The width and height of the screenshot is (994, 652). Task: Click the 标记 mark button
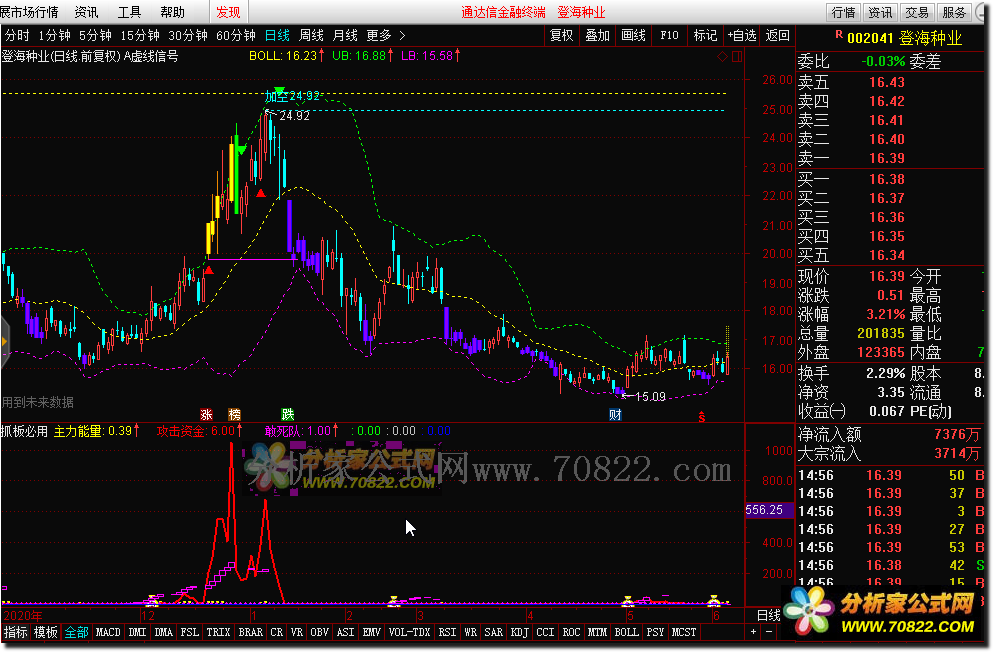point(705,35)
